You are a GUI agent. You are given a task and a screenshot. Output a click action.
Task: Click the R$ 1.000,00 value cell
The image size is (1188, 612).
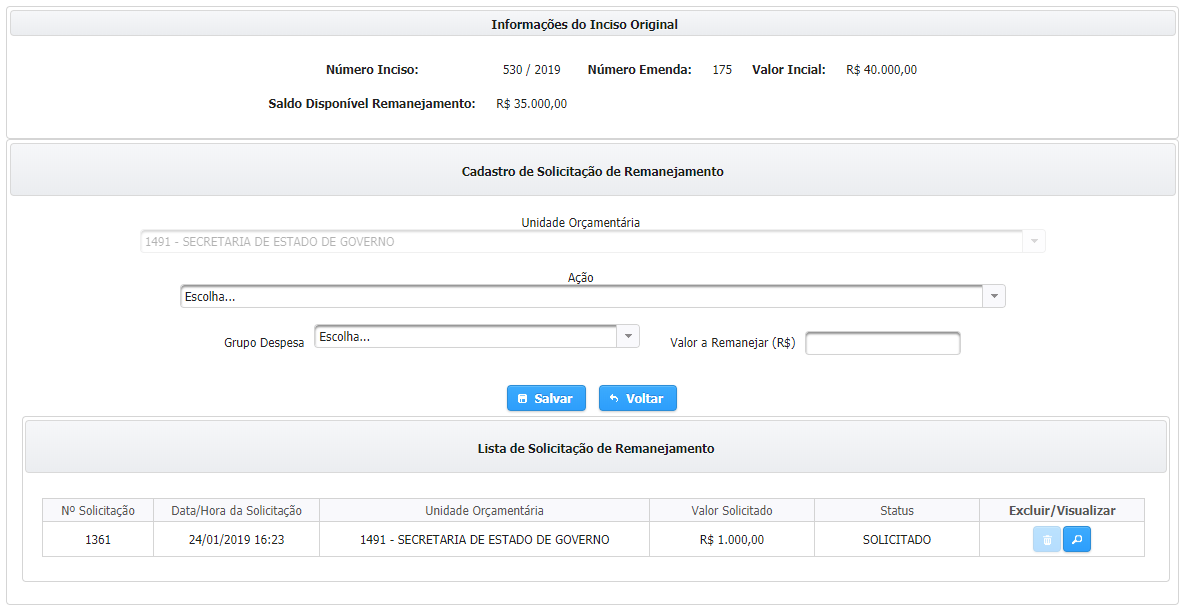click(x=732, y=540)
